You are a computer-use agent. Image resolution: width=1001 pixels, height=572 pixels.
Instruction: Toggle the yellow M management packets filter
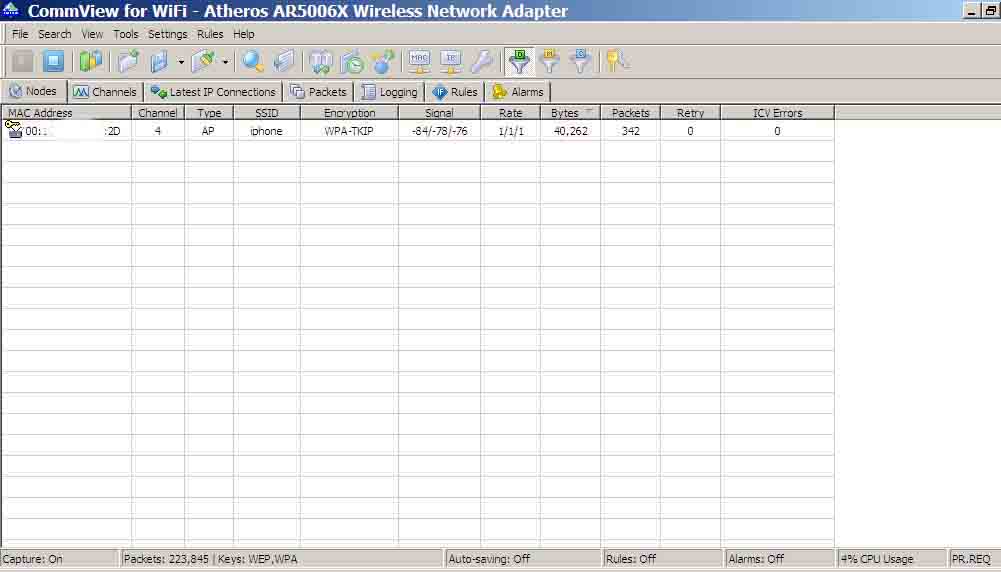(550, 61)
